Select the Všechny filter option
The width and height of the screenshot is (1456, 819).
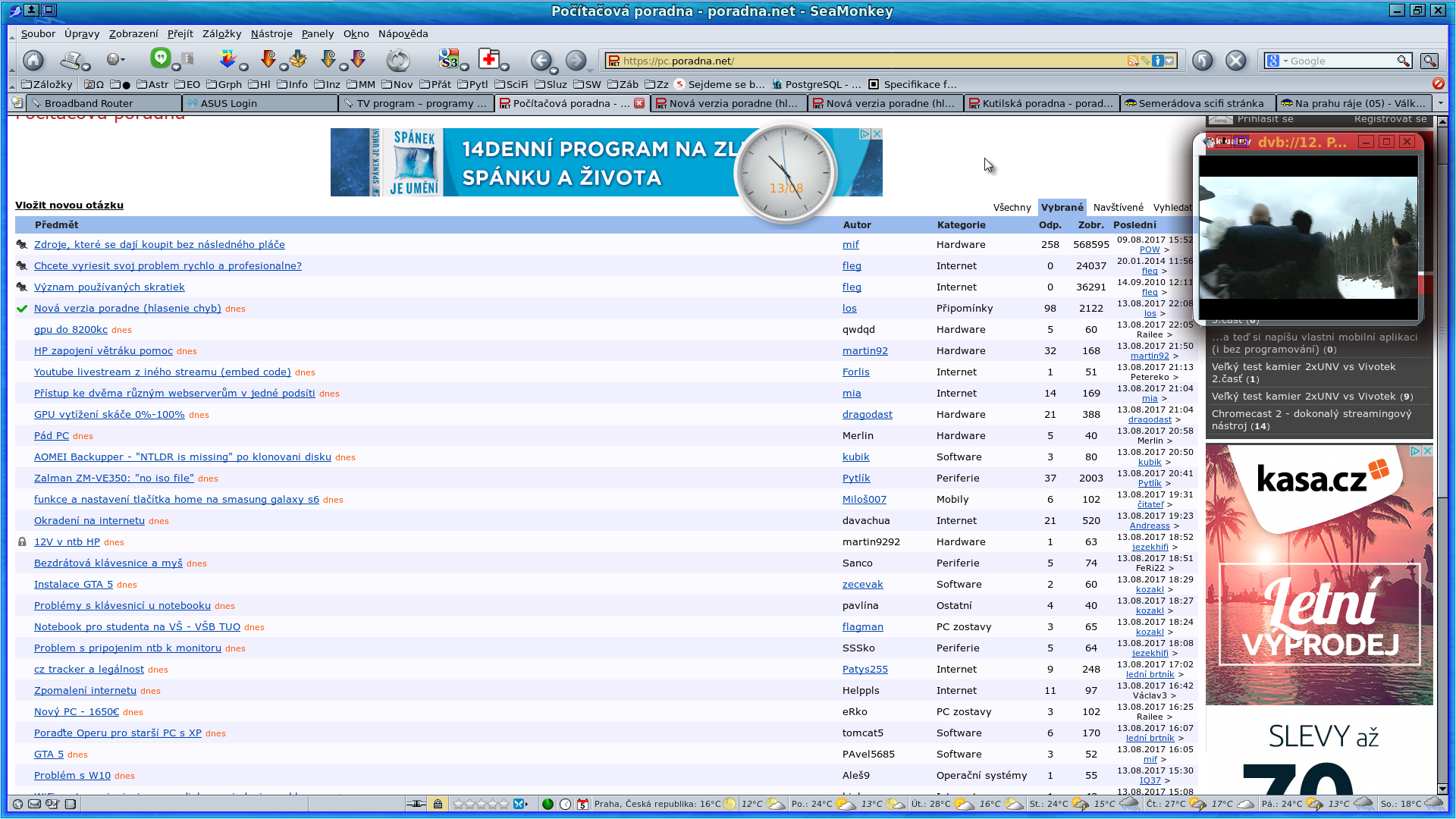pyautogui.click(x=1012, y=207)
